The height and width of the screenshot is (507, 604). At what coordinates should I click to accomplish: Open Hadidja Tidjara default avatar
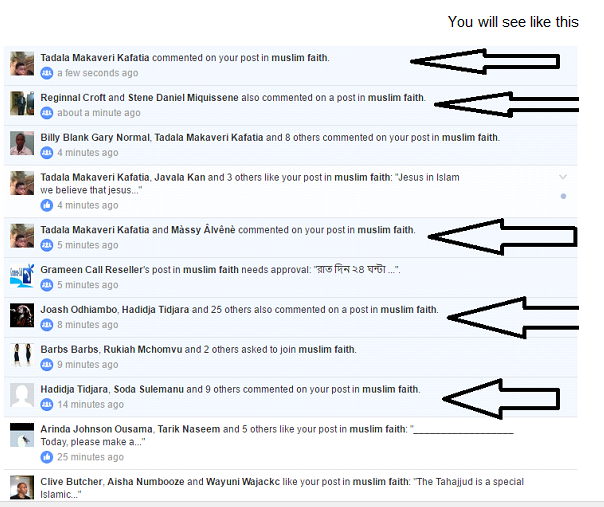coord(22,395)
